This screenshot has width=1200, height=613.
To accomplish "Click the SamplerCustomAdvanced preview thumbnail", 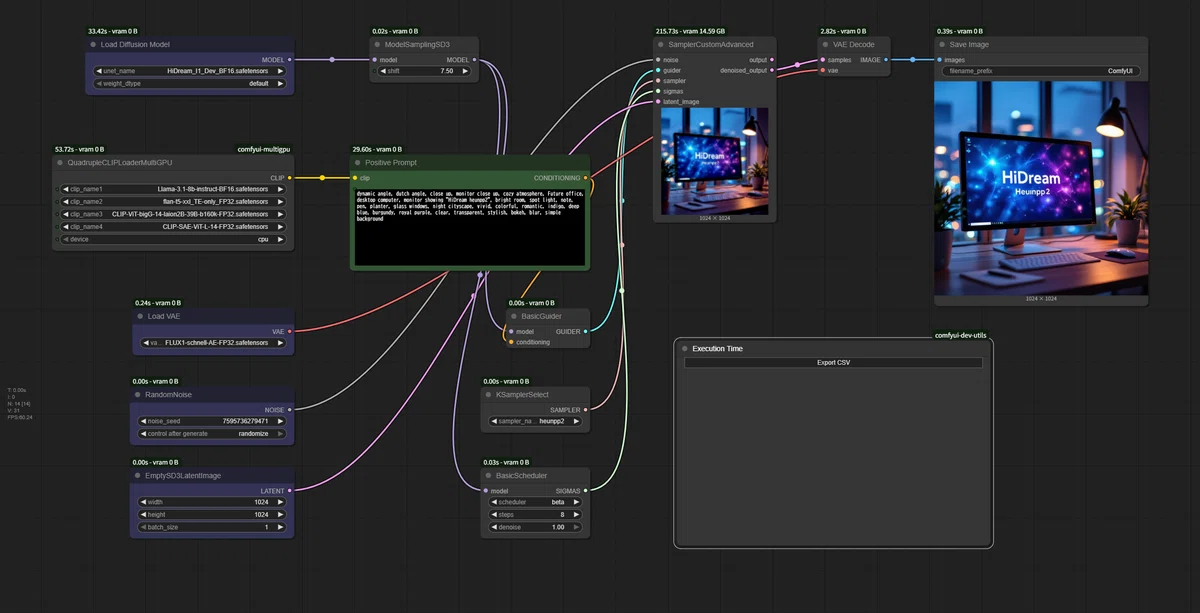I will 715,161.
